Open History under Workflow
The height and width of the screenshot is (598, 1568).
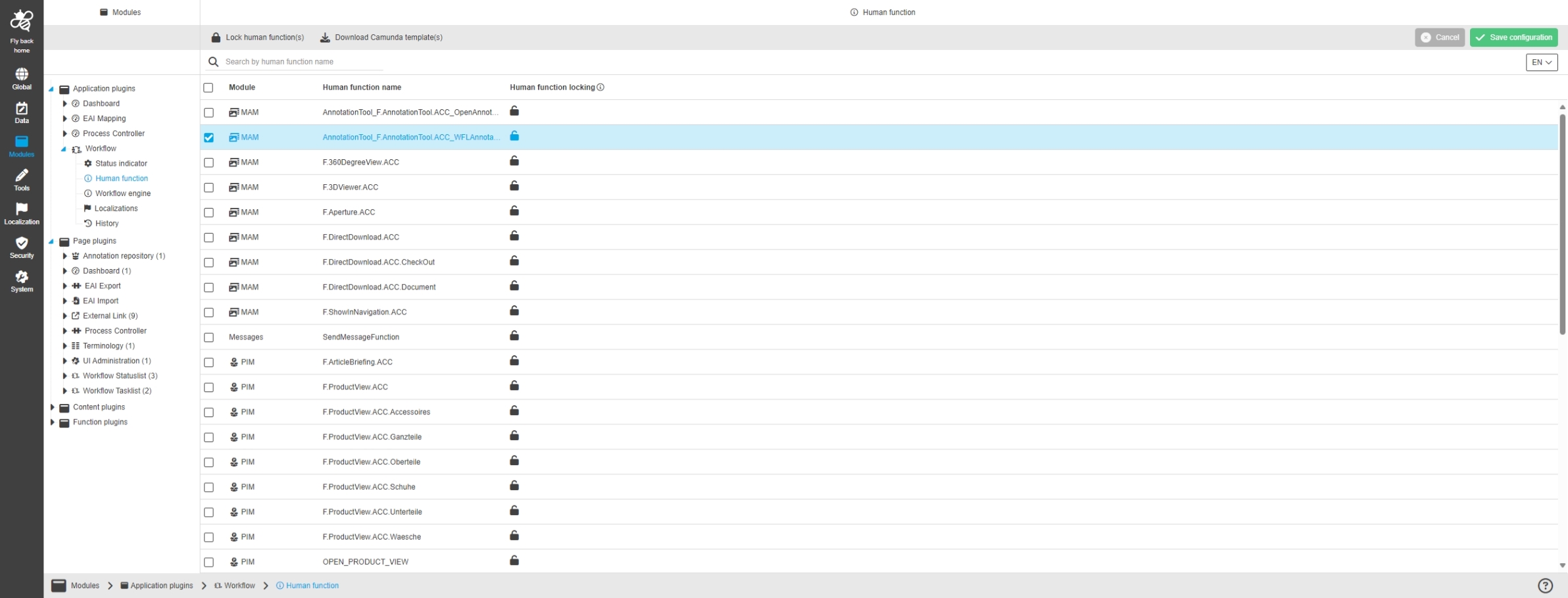[107, 224]
